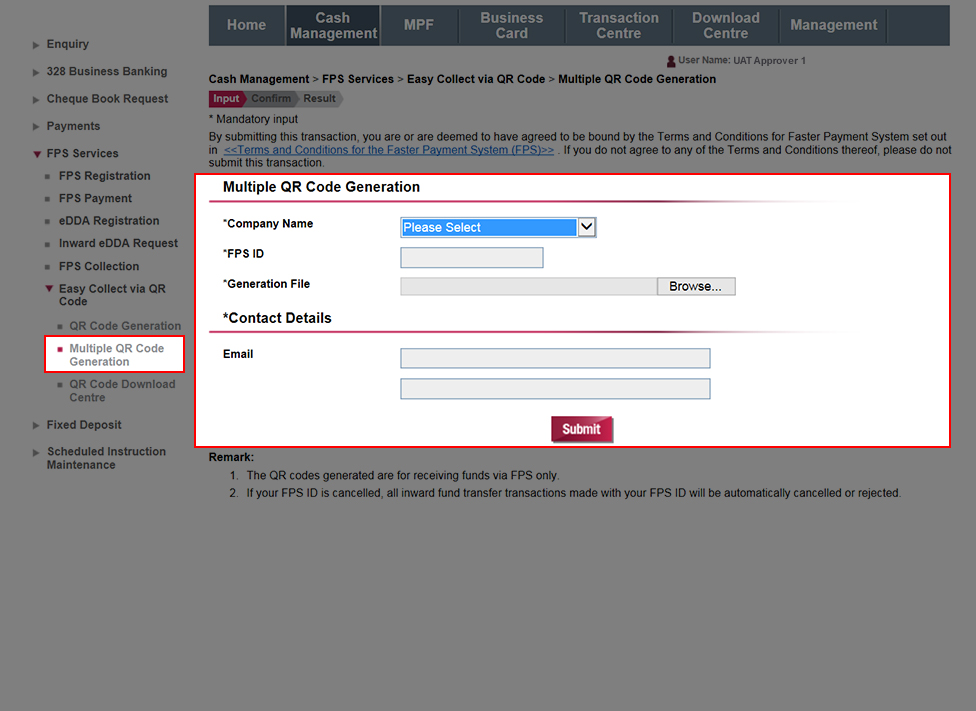Click the first Email input field
The width and height of the screenshot is (976, 711).
click(x=555, y=358)
